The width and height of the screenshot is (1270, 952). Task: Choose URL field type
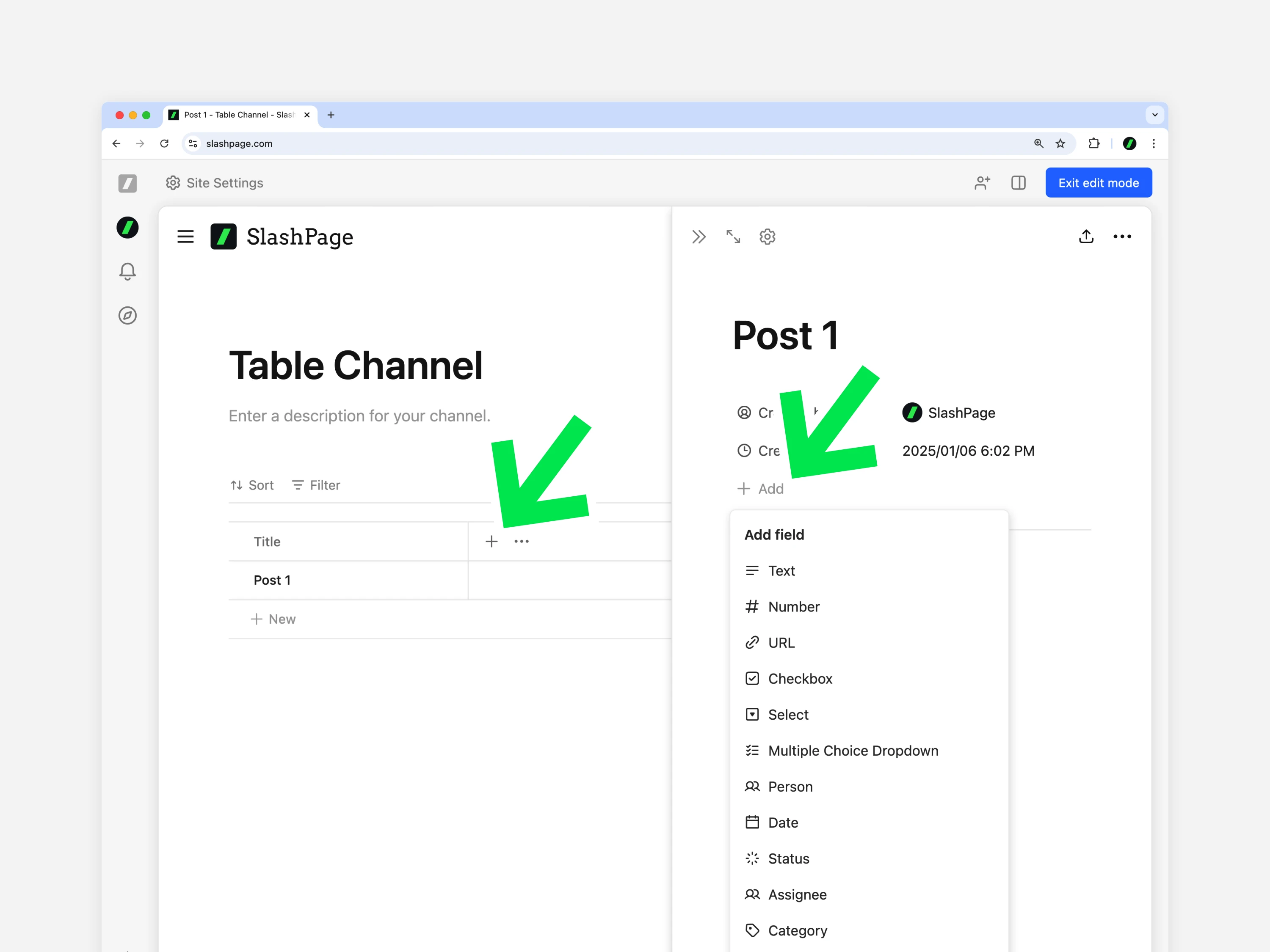click(869, 643)
